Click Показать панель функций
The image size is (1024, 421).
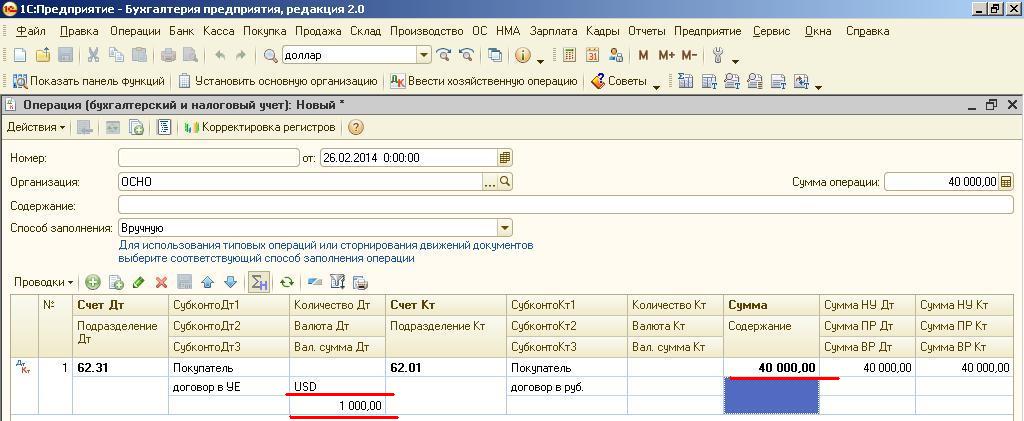[x=89, y=81]
